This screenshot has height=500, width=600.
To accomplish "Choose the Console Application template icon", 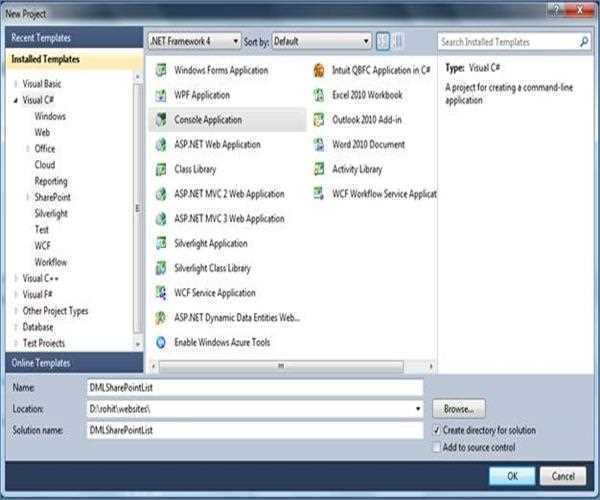I will coord(160,120).
